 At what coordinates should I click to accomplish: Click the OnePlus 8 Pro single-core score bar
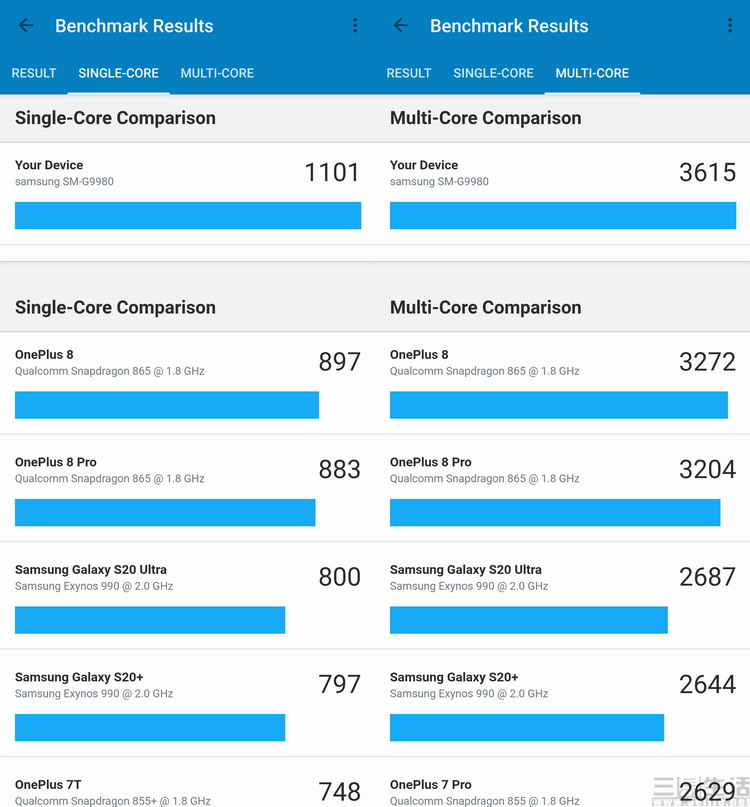(165, 512)
